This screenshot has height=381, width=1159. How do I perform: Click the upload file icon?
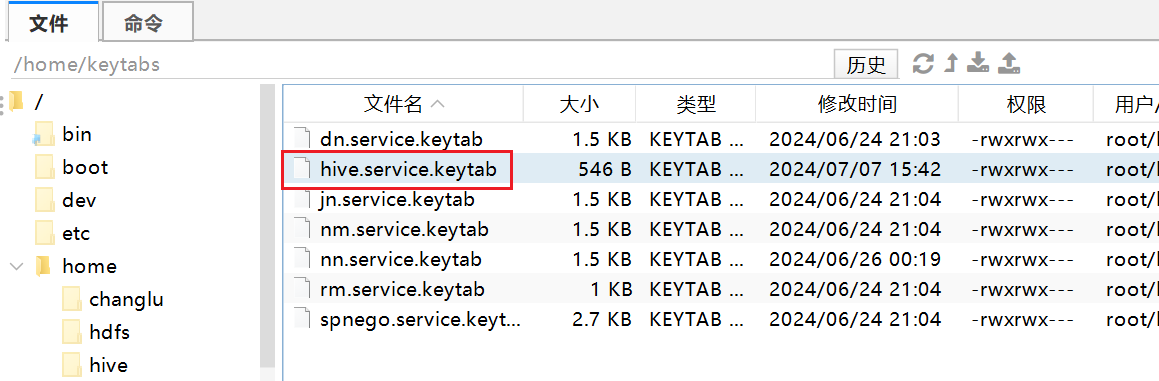click(1009, 63)
